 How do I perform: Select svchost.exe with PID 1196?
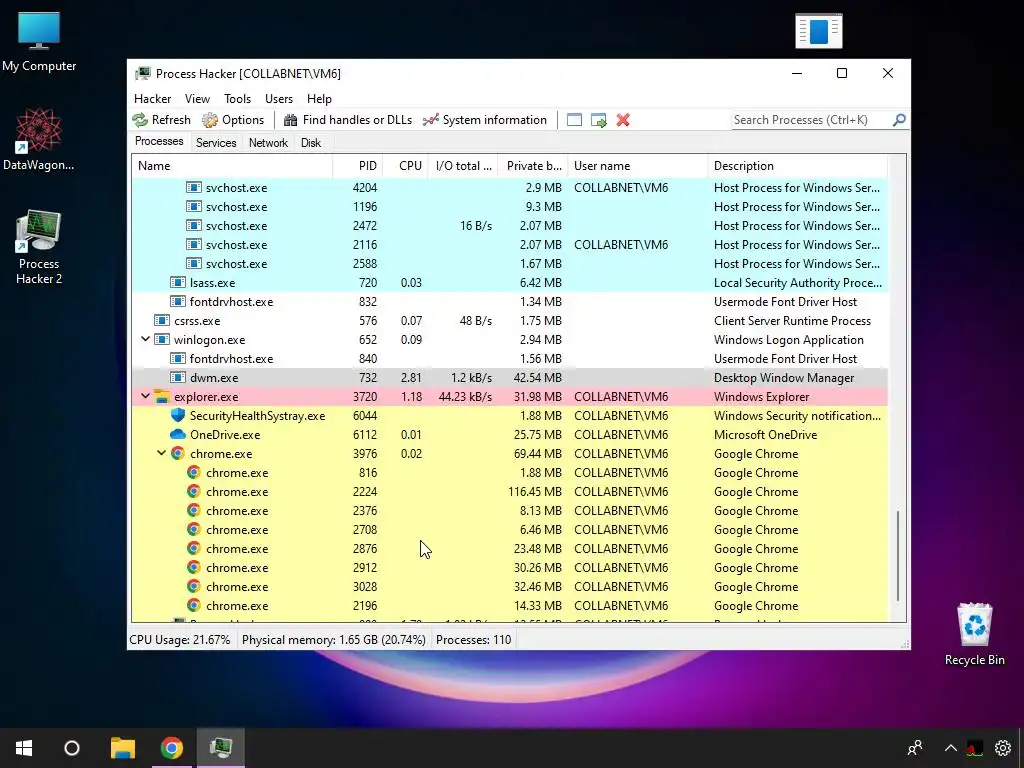click(x=509, y=206)
